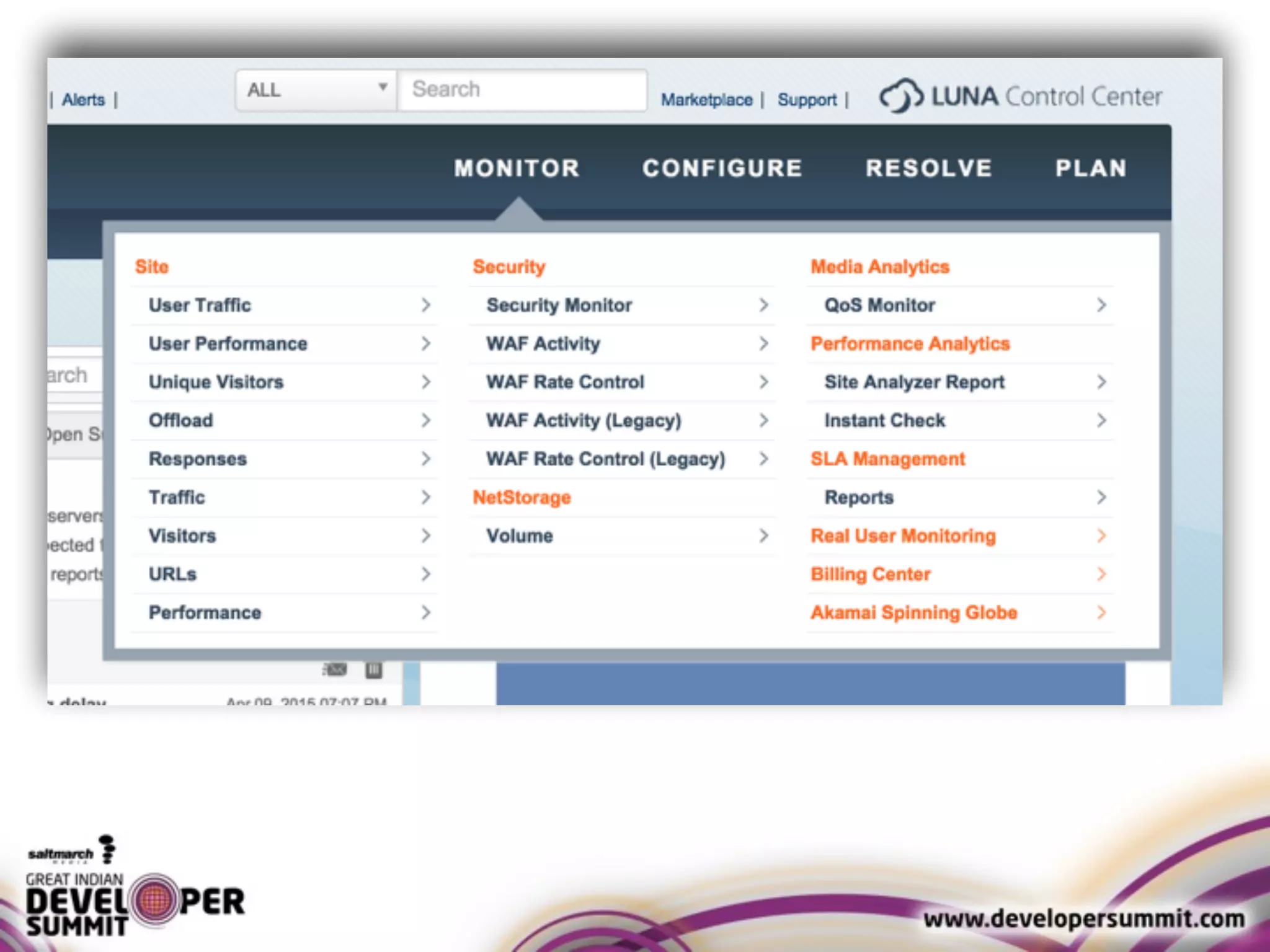Expand the QoS Monitor chevron

tap(1101, 305)
